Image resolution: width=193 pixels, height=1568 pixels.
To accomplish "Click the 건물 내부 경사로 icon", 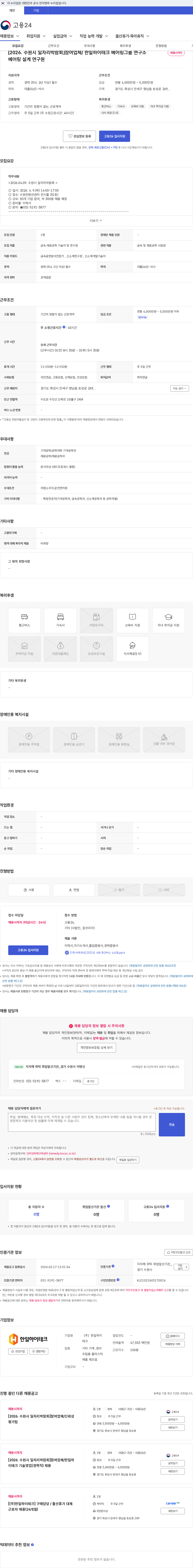I will tap(164, 740).
